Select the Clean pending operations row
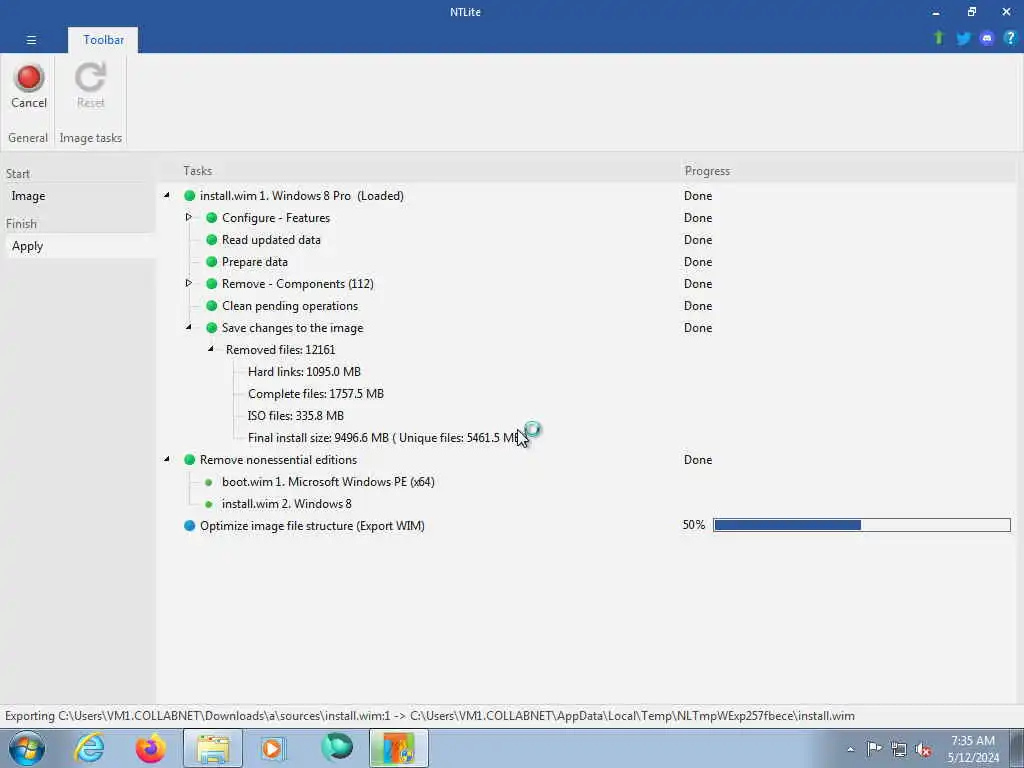Image resolution: width=1024 pixels, height=768 pixels. pos(290,306)
